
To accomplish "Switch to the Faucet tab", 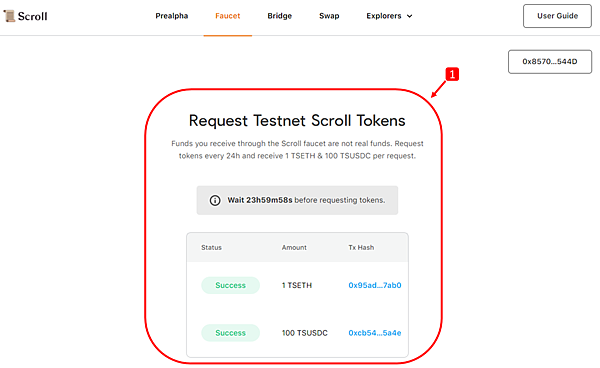I will 228,16.
